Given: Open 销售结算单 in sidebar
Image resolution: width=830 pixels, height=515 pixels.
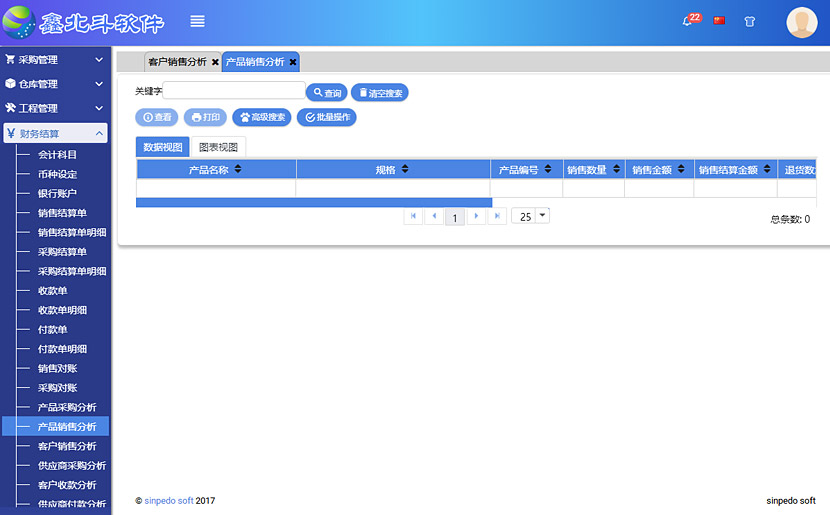Looking at the screenshot, I should [x=62, y=213].
